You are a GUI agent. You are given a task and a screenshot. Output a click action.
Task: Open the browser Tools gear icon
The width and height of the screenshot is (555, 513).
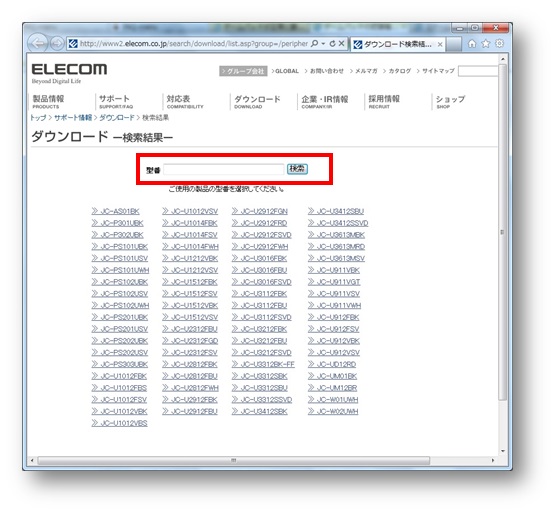499,44
